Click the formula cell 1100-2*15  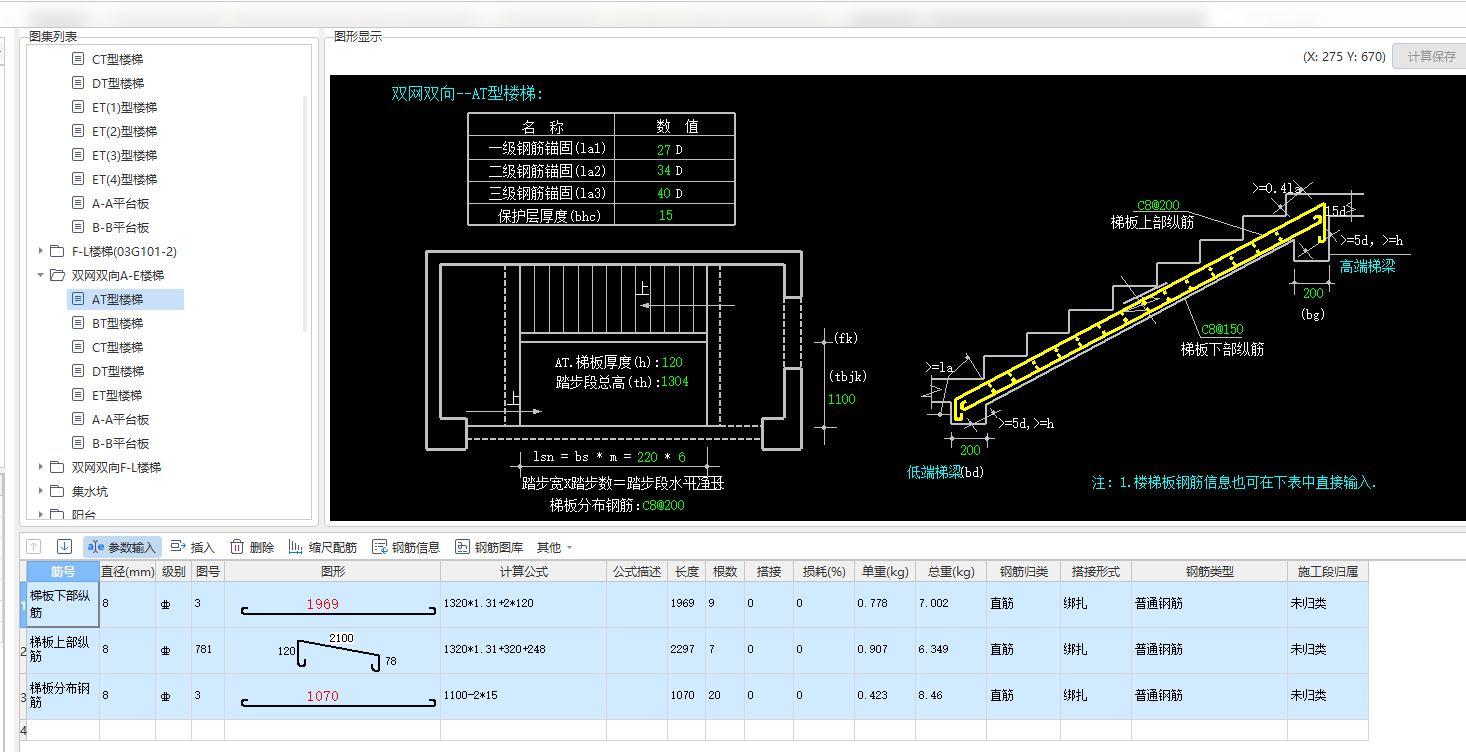[x=524, y=696]
